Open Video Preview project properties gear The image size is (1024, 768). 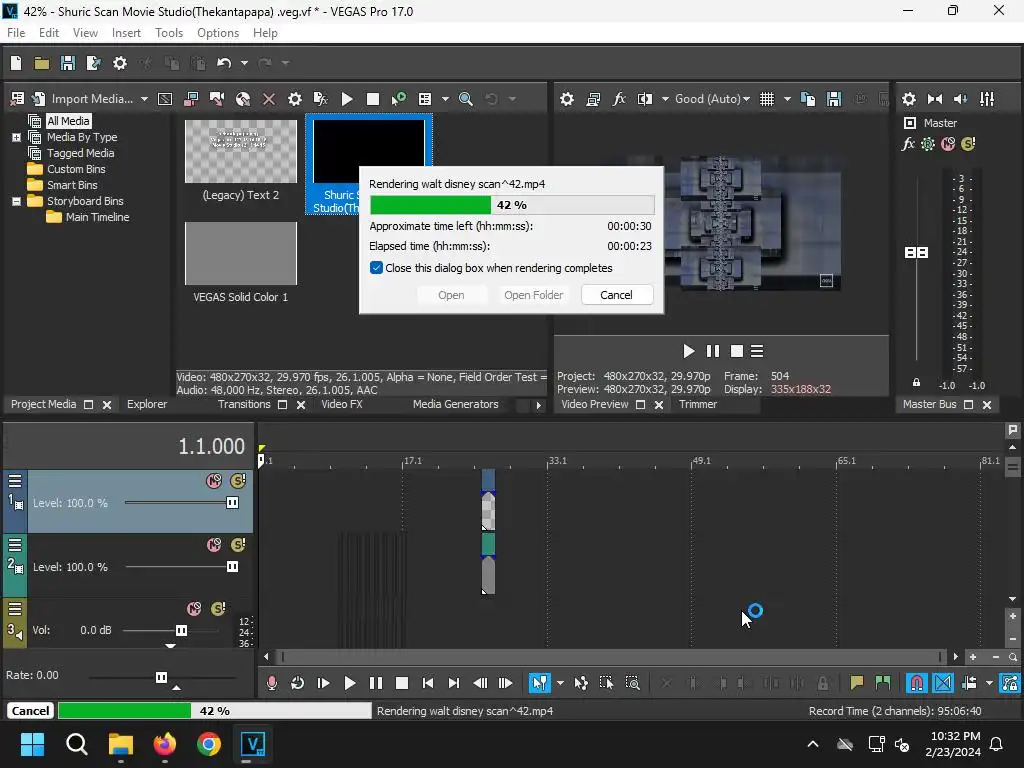[x=567, y=99]
